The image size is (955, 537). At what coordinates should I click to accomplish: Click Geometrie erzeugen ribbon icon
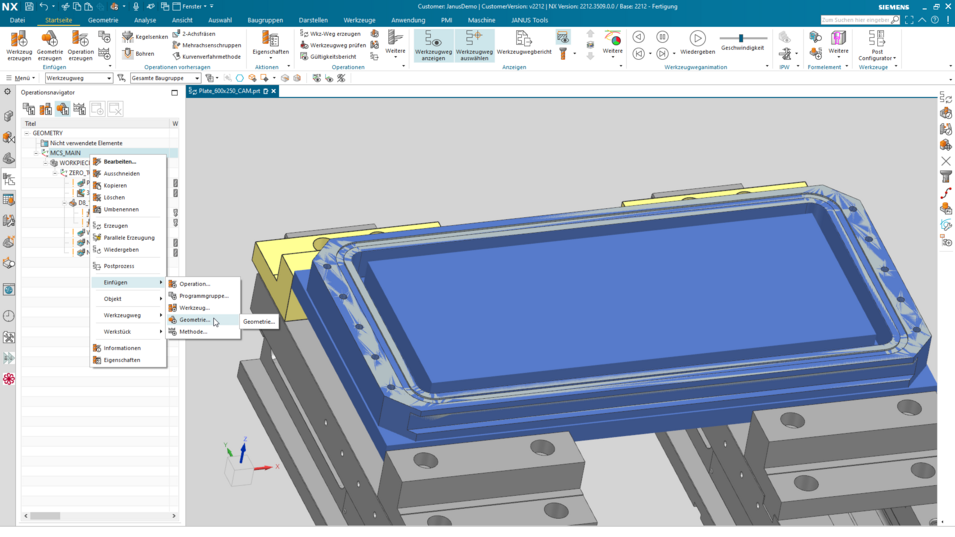49,46
